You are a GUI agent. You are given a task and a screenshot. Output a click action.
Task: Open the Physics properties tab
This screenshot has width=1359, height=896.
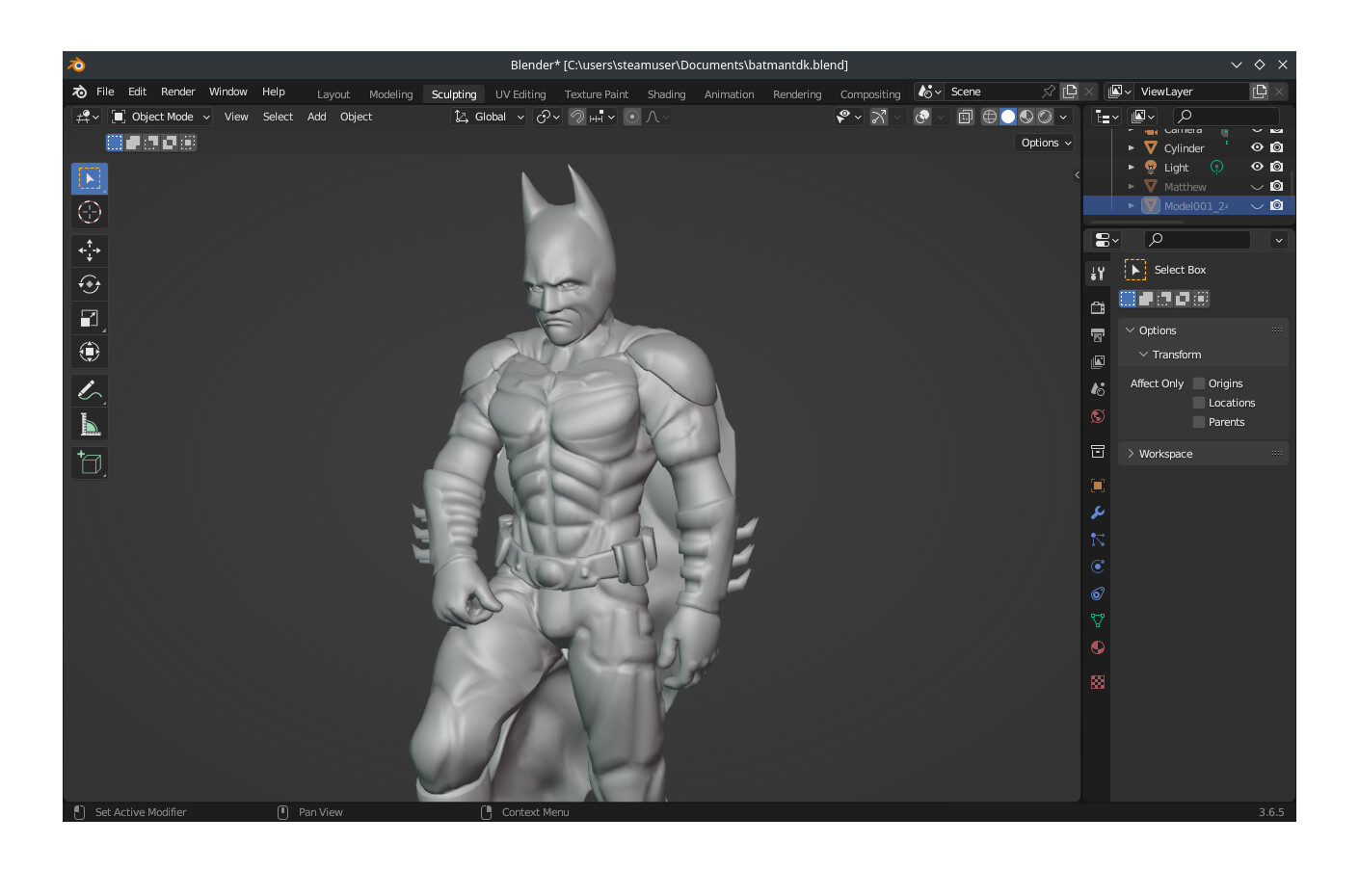1097,567
